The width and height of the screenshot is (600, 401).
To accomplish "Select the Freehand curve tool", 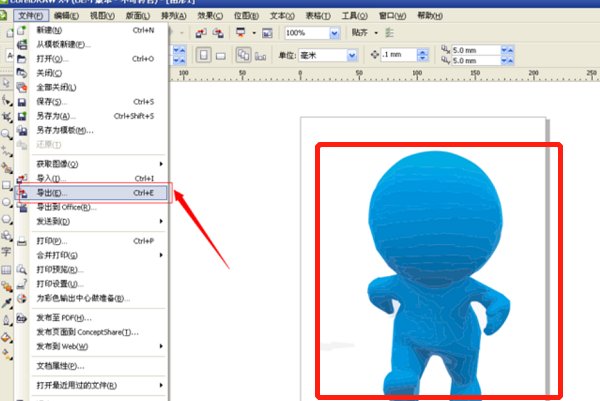I will point(6,151).
